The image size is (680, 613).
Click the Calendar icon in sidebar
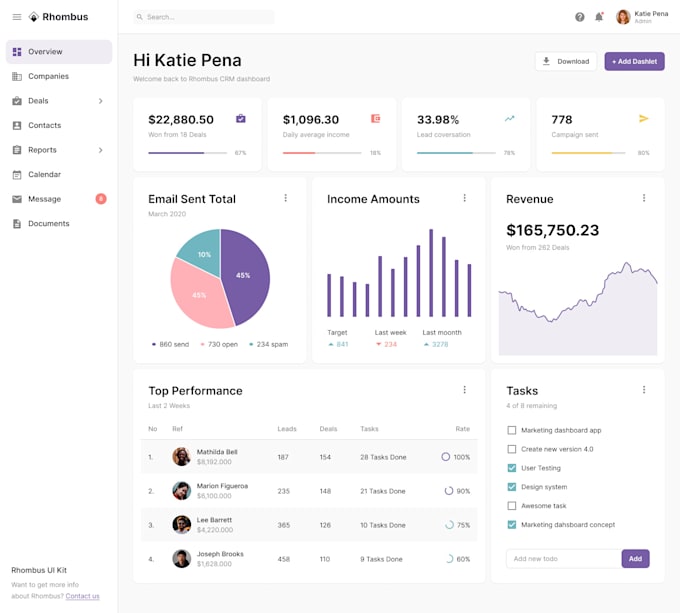pos(17,175)
